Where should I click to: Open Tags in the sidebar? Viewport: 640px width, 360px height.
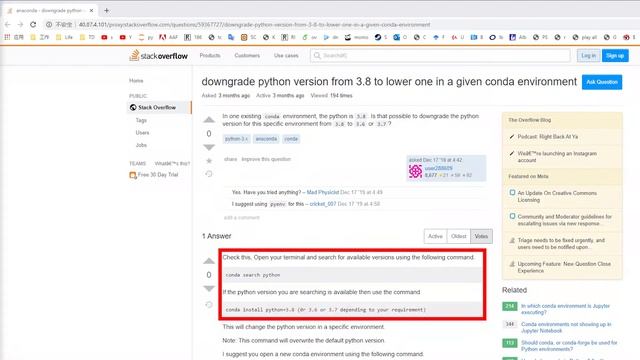[x=141, y=120]
